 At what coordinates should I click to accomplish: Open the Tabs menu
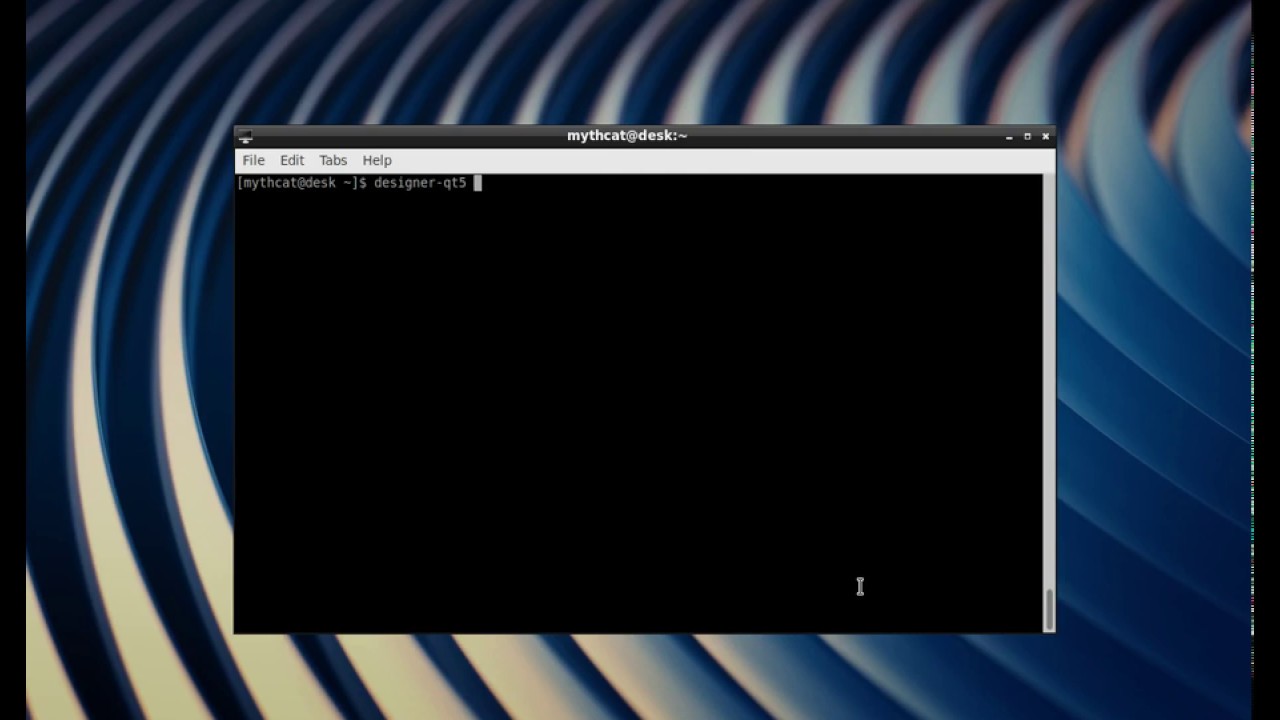[333, 160]
